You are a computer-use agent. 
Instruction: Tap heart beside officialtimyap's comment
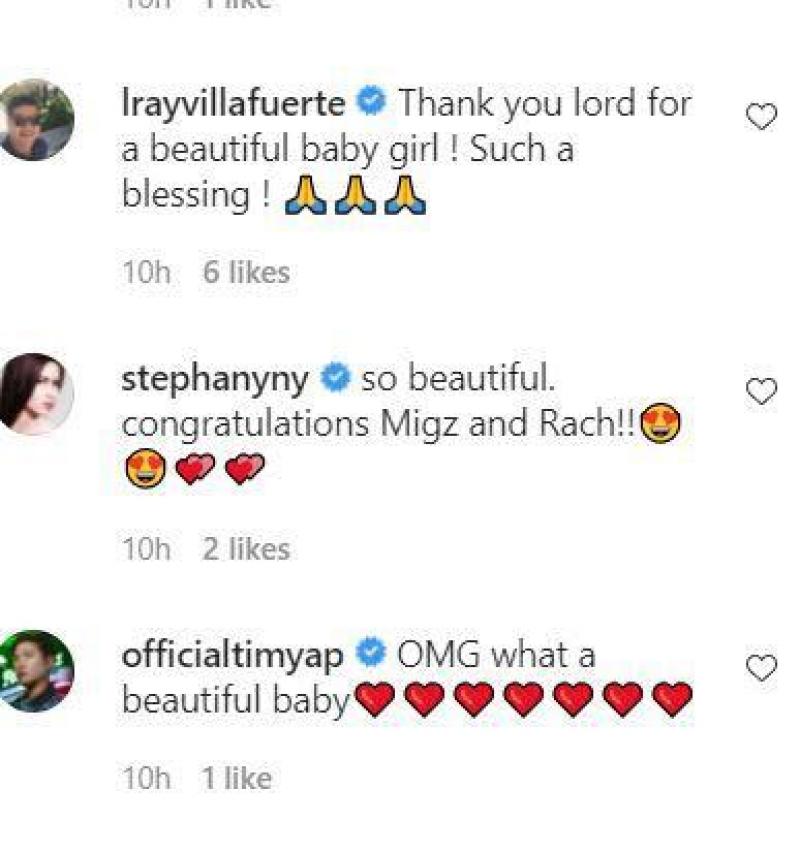[x=762, y=667]
